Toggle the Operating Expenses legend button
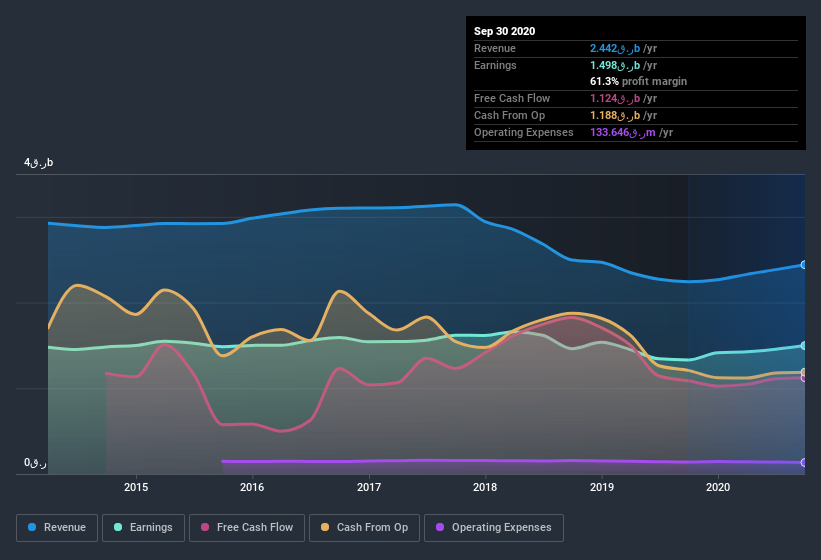 (494, 528)
